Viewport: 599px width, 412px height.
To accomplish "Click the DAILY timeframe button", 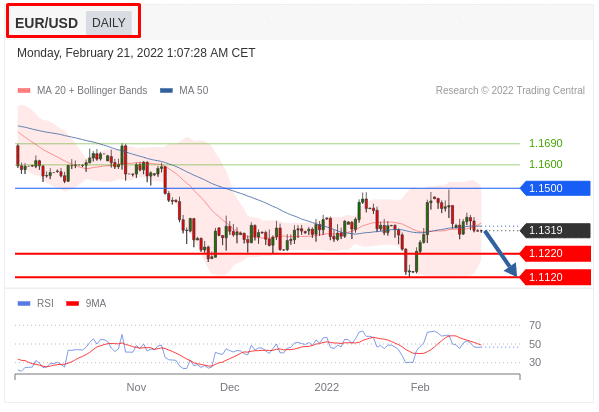I will pos(108,23).
